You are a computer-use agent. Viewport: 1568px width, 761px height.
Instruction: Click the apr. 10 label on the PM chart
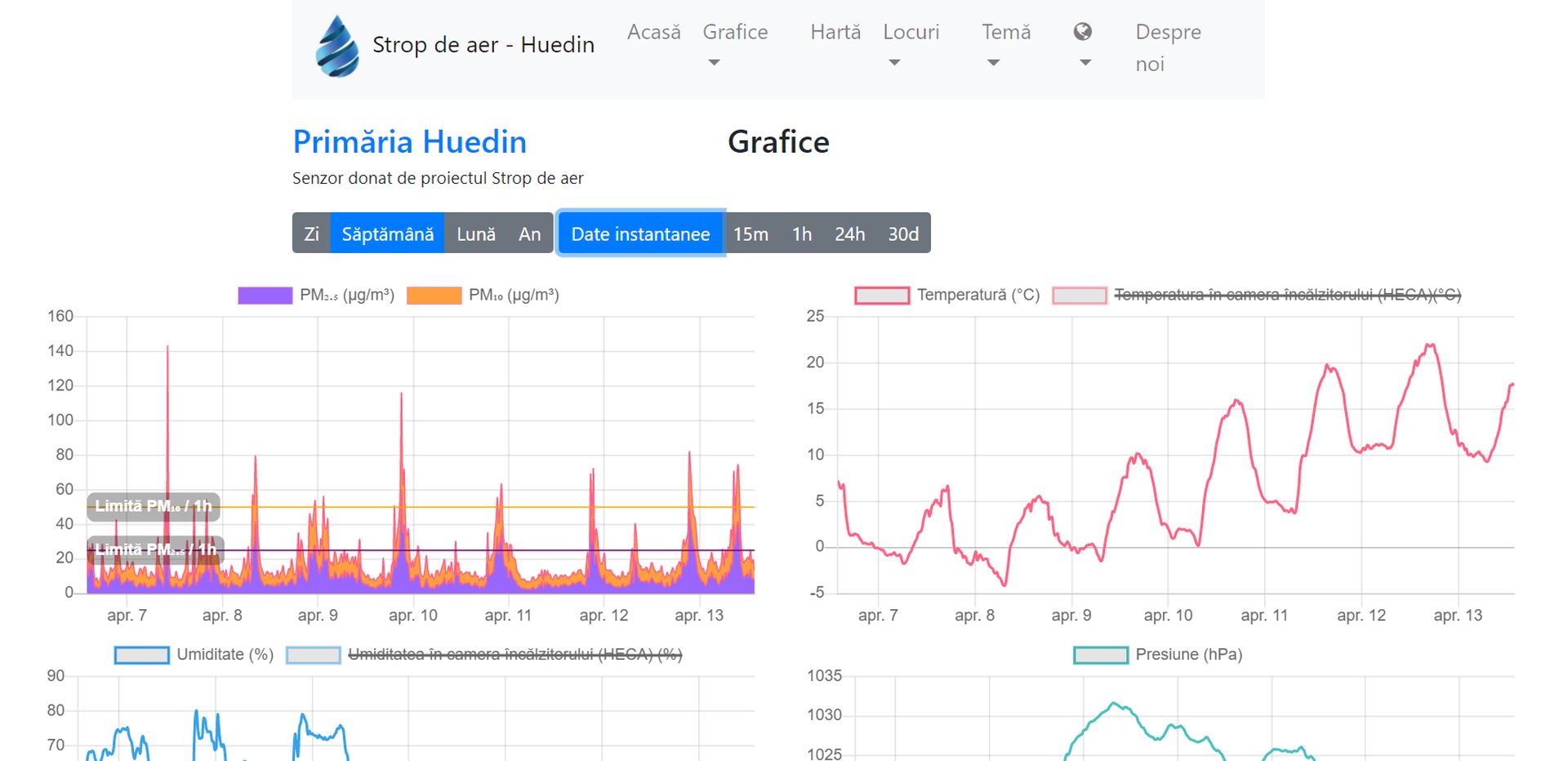click(413, 616)
